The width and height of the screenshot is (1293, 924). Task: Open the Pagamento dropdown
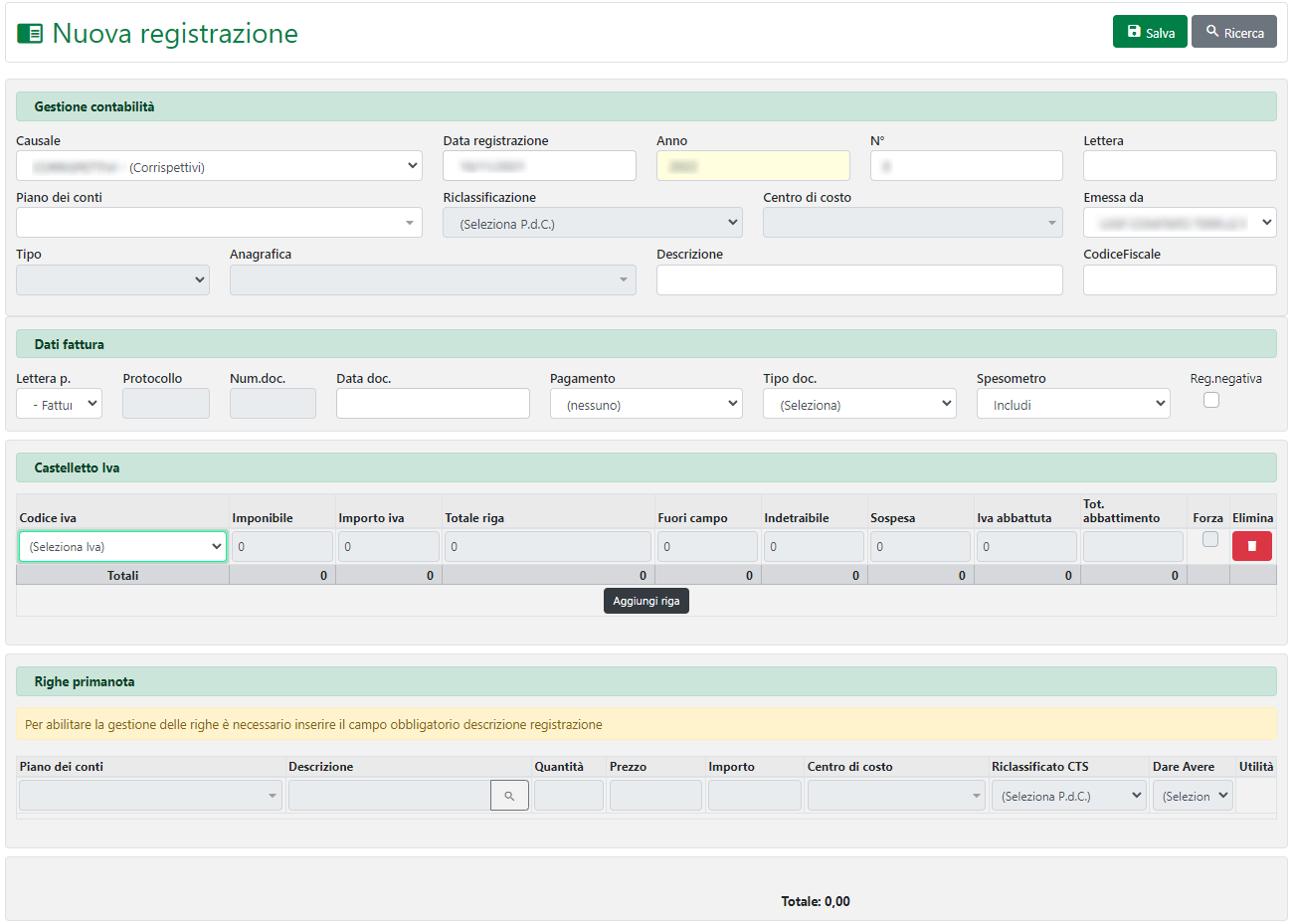pos(646,404)
